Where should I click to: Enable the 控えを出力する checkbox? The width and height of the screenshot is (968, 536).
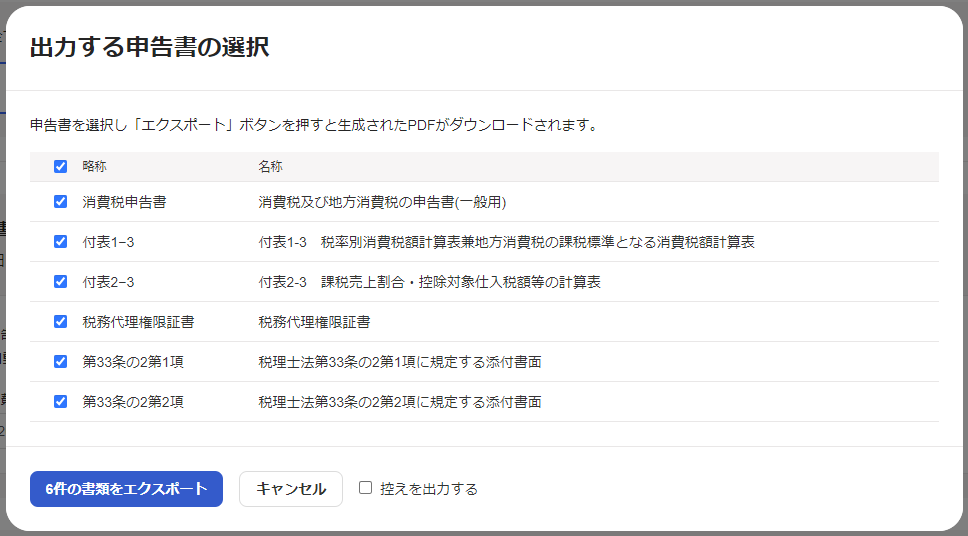click(x=365, y=488)
